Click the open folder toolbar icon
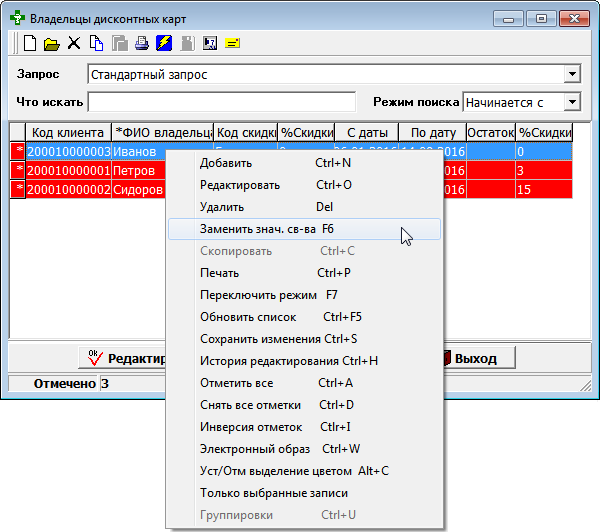 point(51,43)
